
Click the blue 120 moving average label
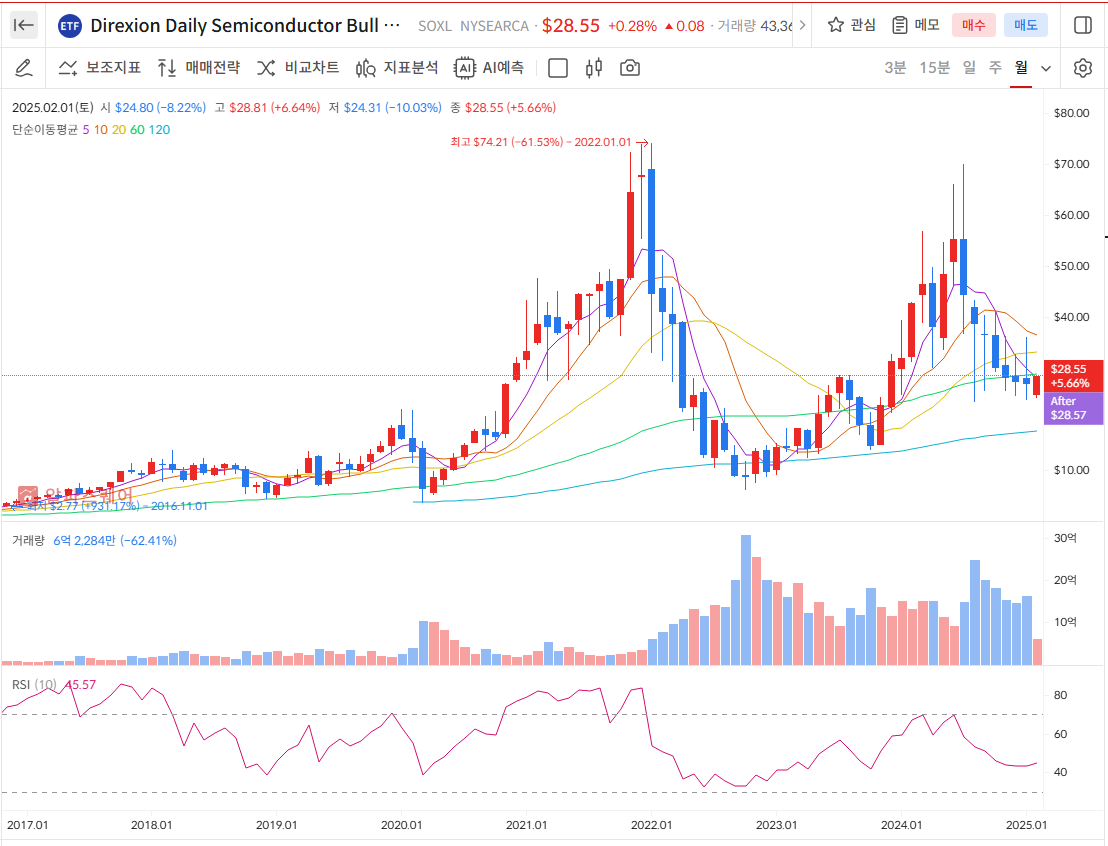[159, 130]
